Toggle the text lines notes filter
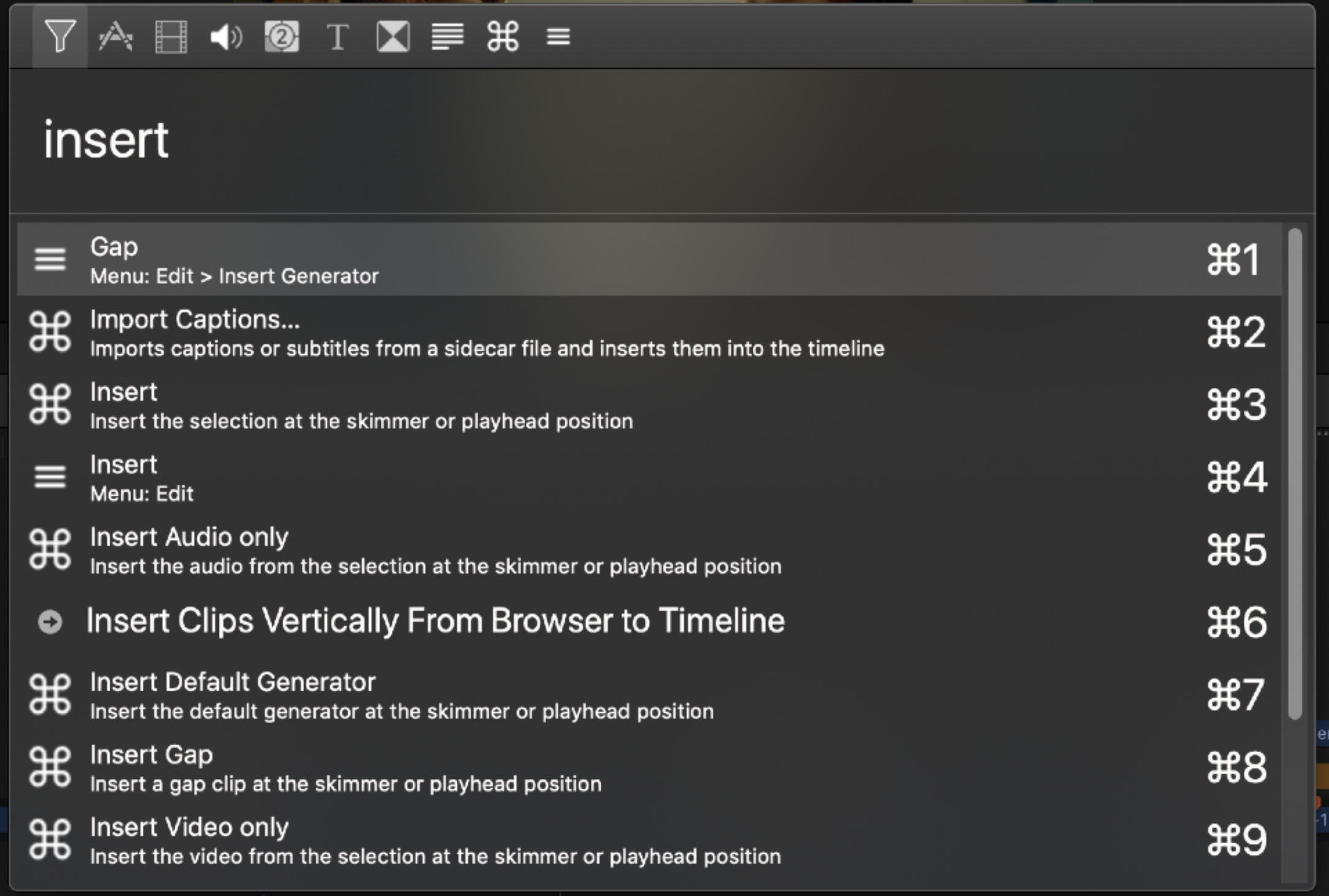This screenshot has height=896, width=1329. [x=447, y=37]
